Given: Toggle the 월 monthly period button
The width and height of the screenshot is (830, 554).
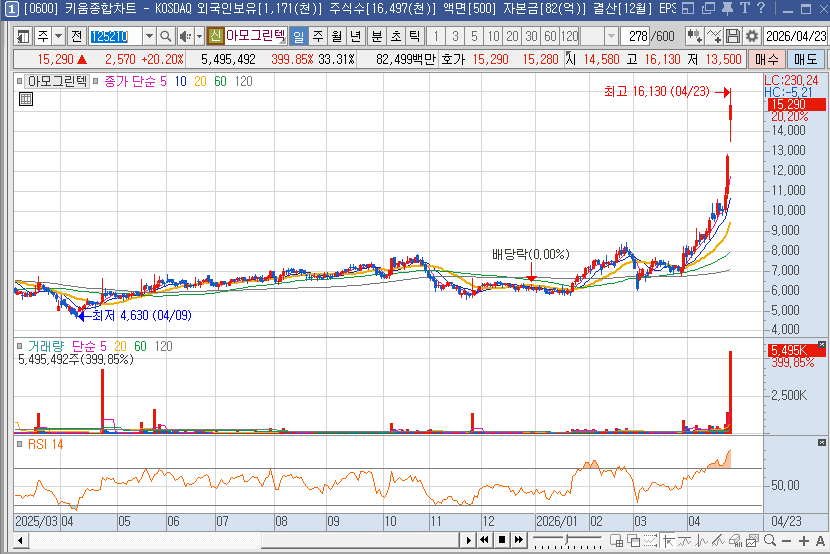Looking at the screenshot, I should [337, 37].
